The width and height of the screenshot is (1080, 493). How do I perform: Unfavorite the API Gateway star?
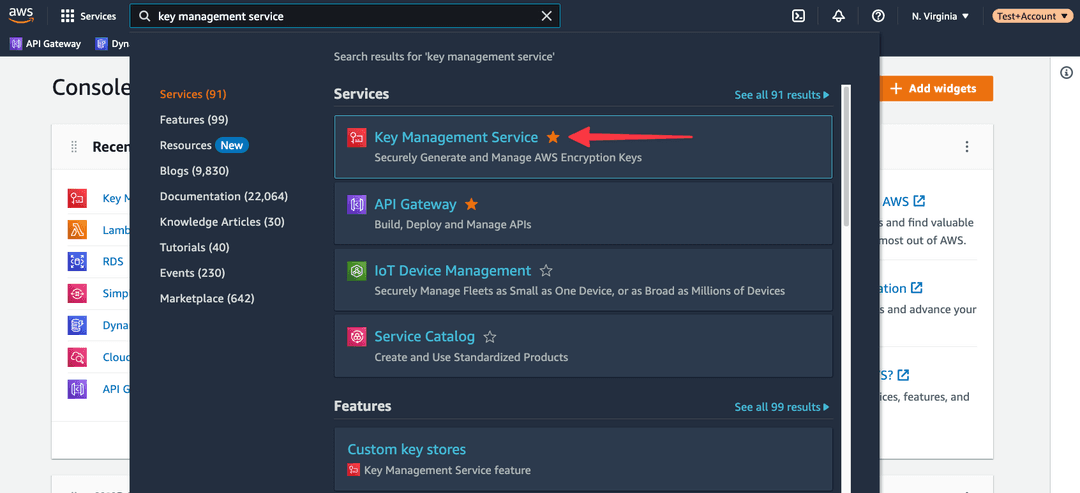[x=471, y=204]
